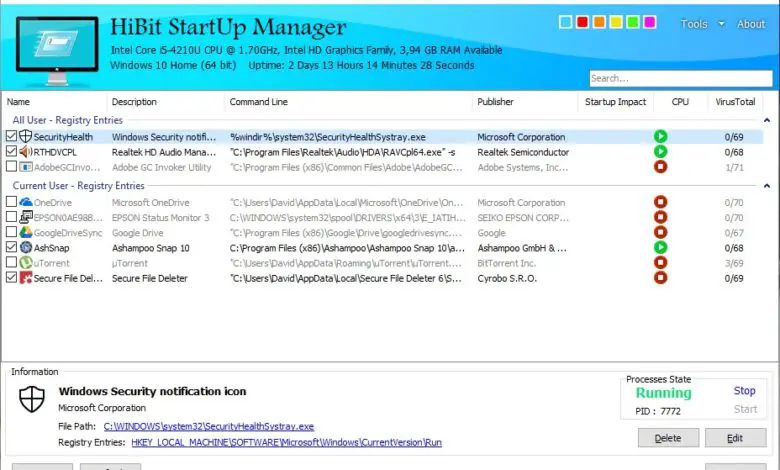
Task: Sort by the VirusTotal column header
Action: (735, 101)
